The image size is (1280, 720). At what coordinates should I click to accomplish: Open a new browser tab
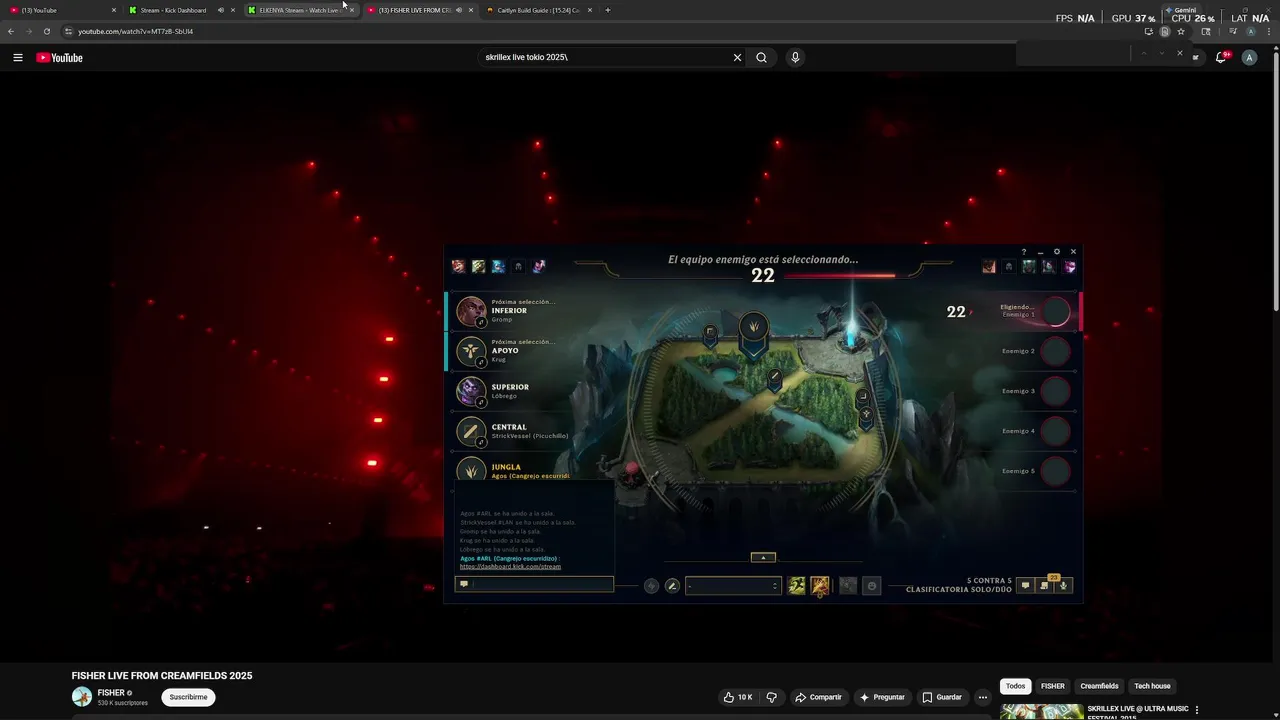coord(608,10)
